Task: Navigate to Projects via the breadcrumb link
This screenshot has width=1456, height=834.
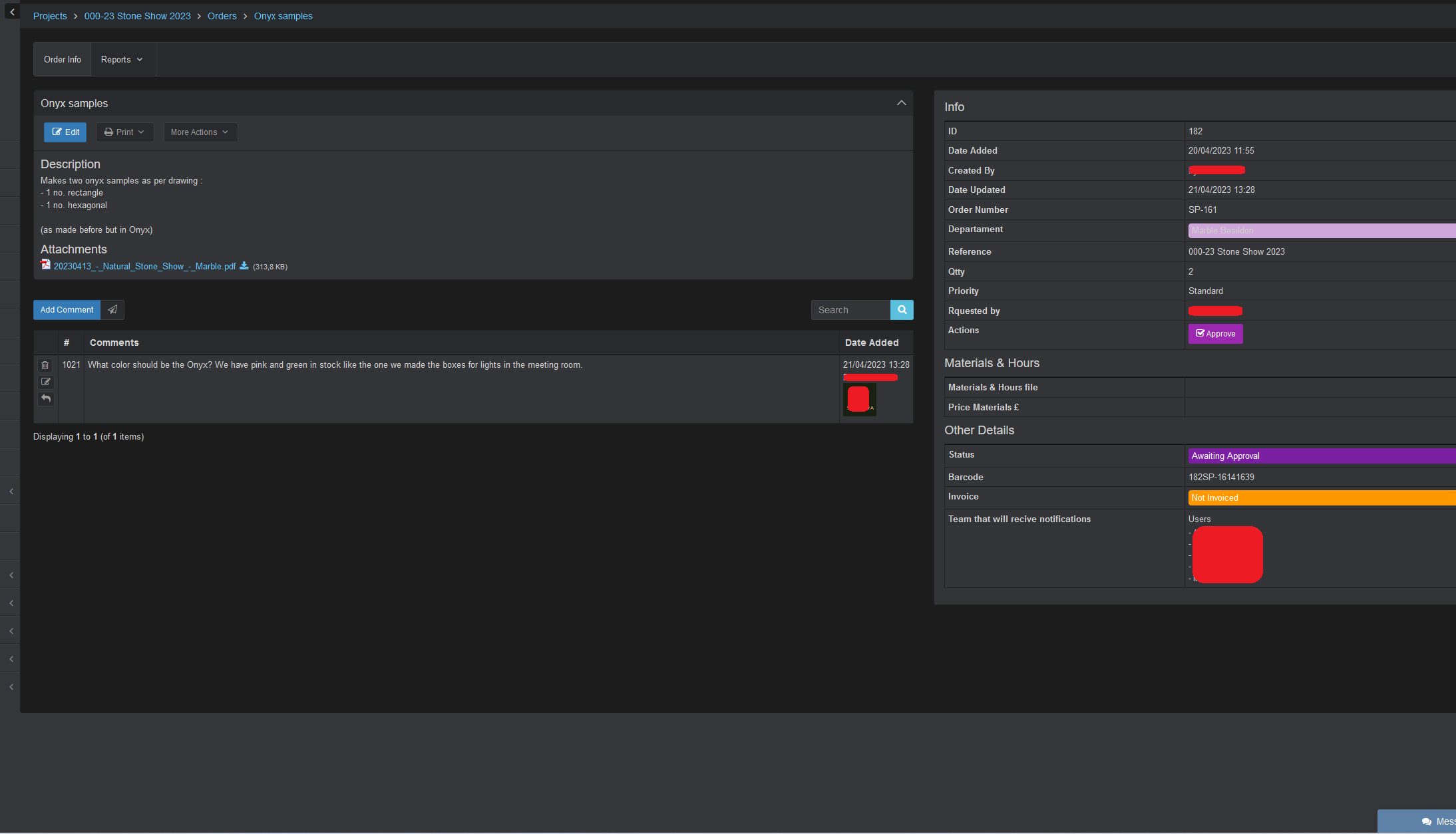Action: pos(50,15)
